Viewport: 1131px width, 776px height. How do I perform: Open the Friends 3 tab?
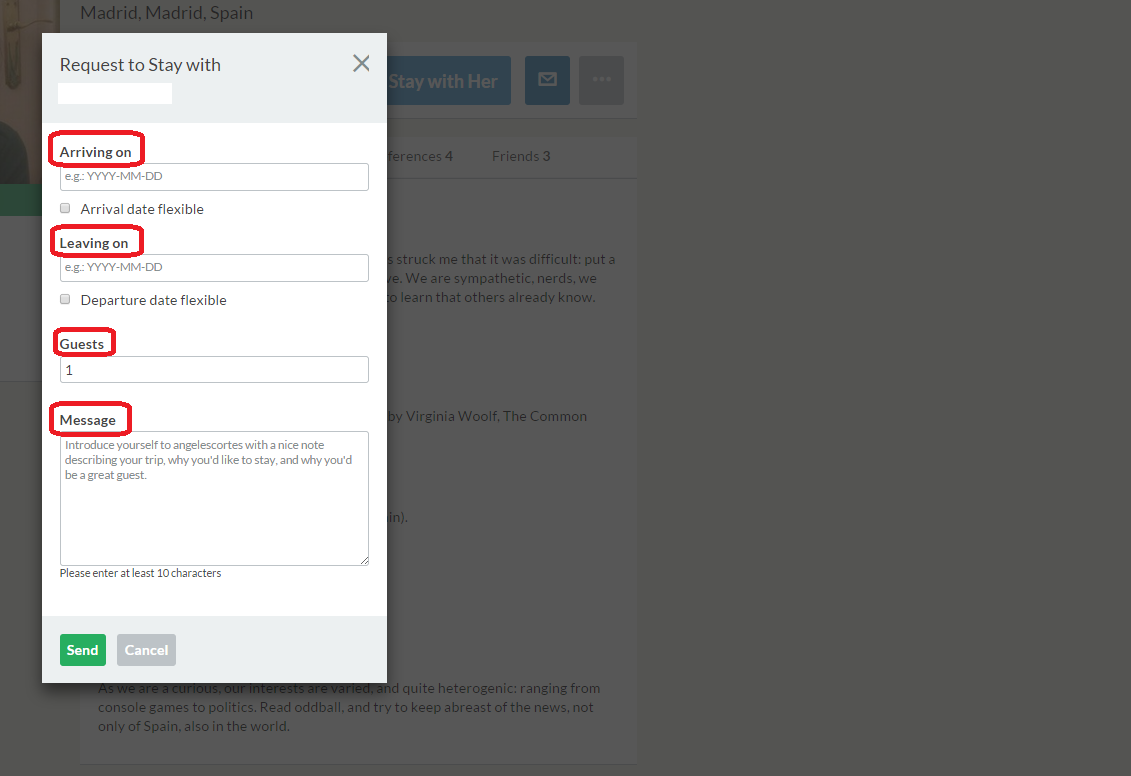pos(521,156)
